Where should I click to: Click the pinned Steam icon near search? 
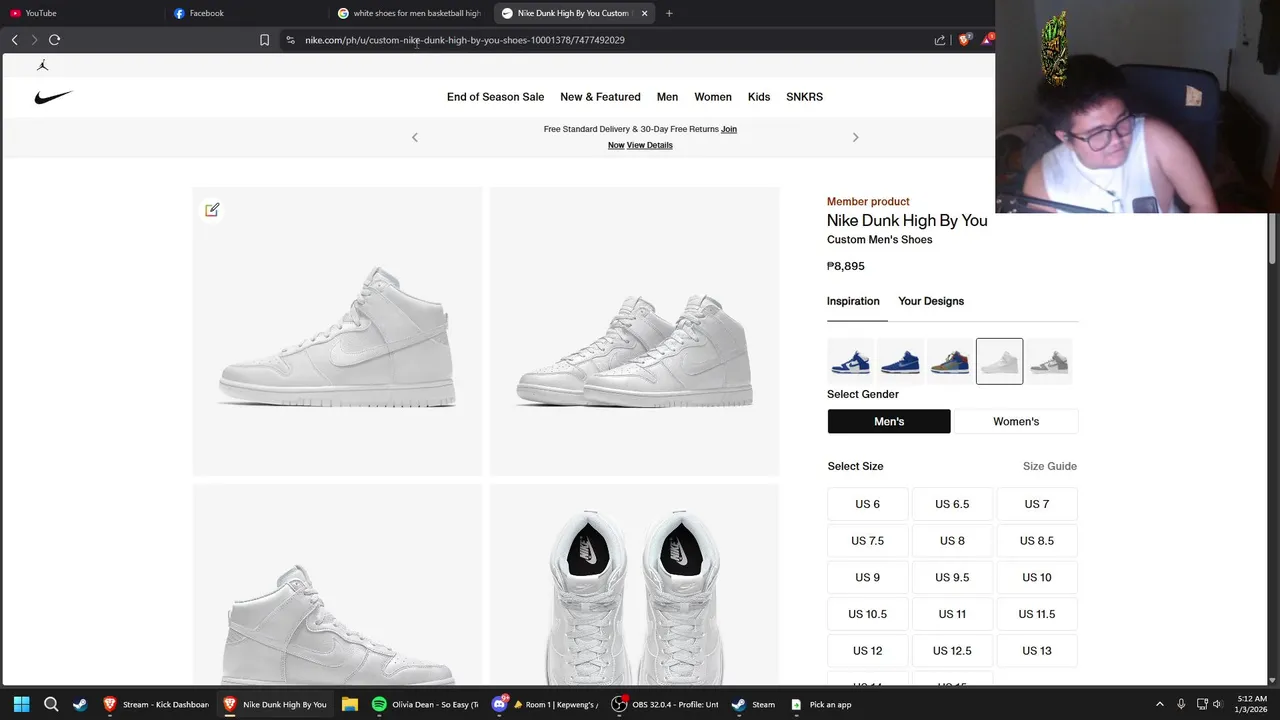click(80, 704)
